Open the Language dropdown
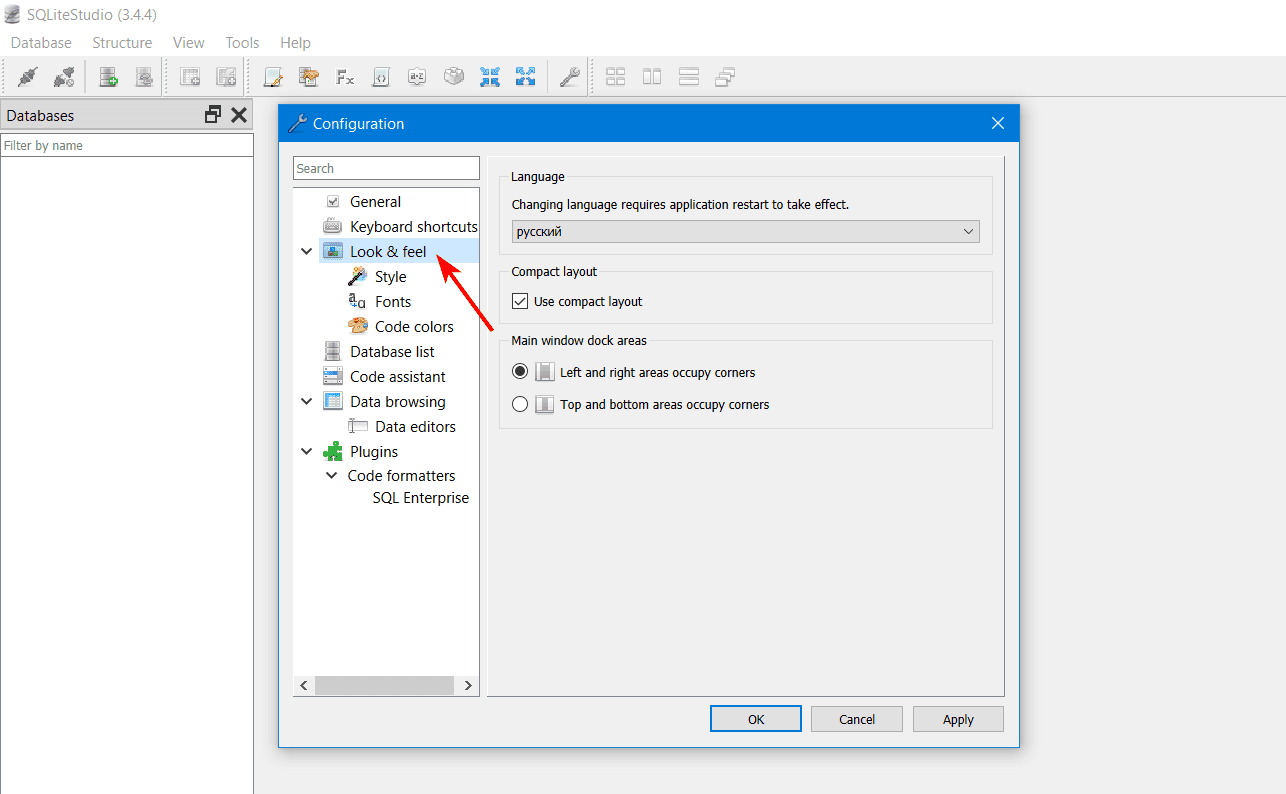 tap(745, 232)
